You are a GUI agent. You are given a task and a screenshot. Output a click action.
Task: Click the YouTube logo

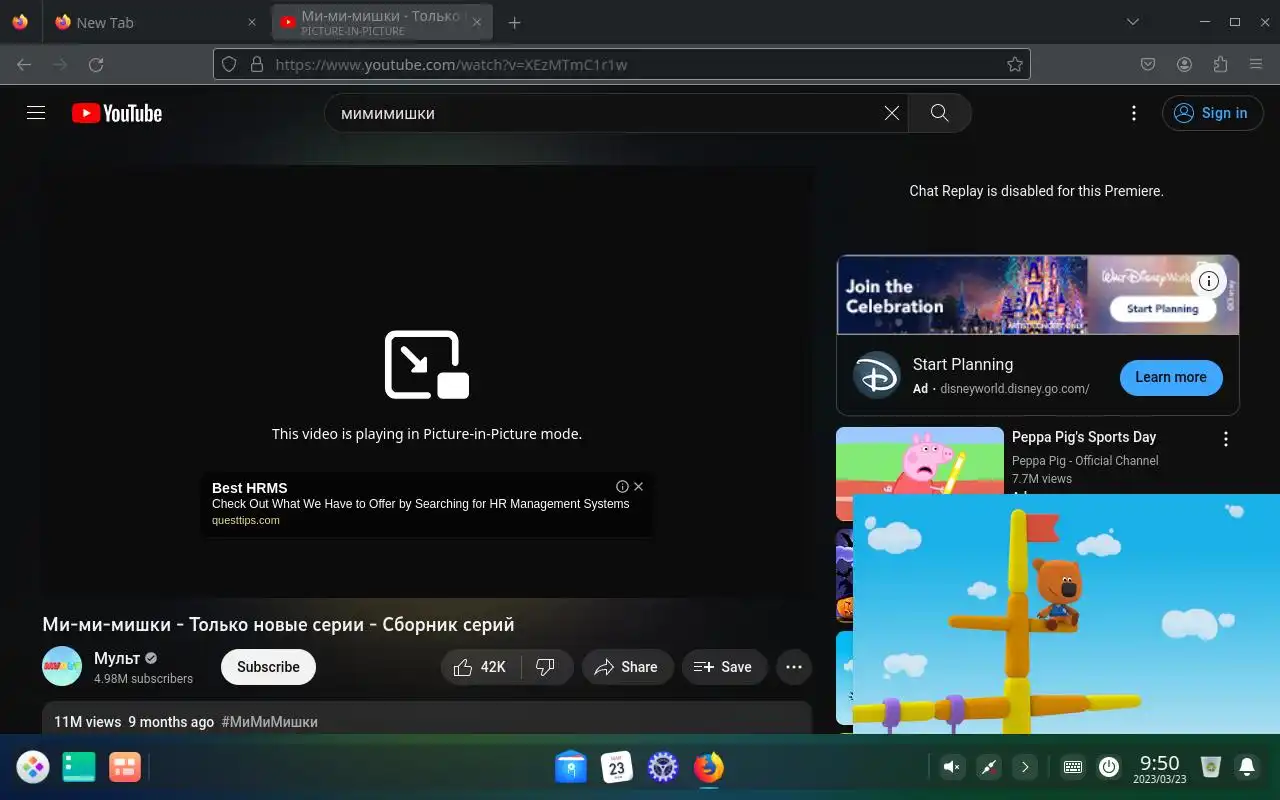pyautogui.click(x=117, y=113)
